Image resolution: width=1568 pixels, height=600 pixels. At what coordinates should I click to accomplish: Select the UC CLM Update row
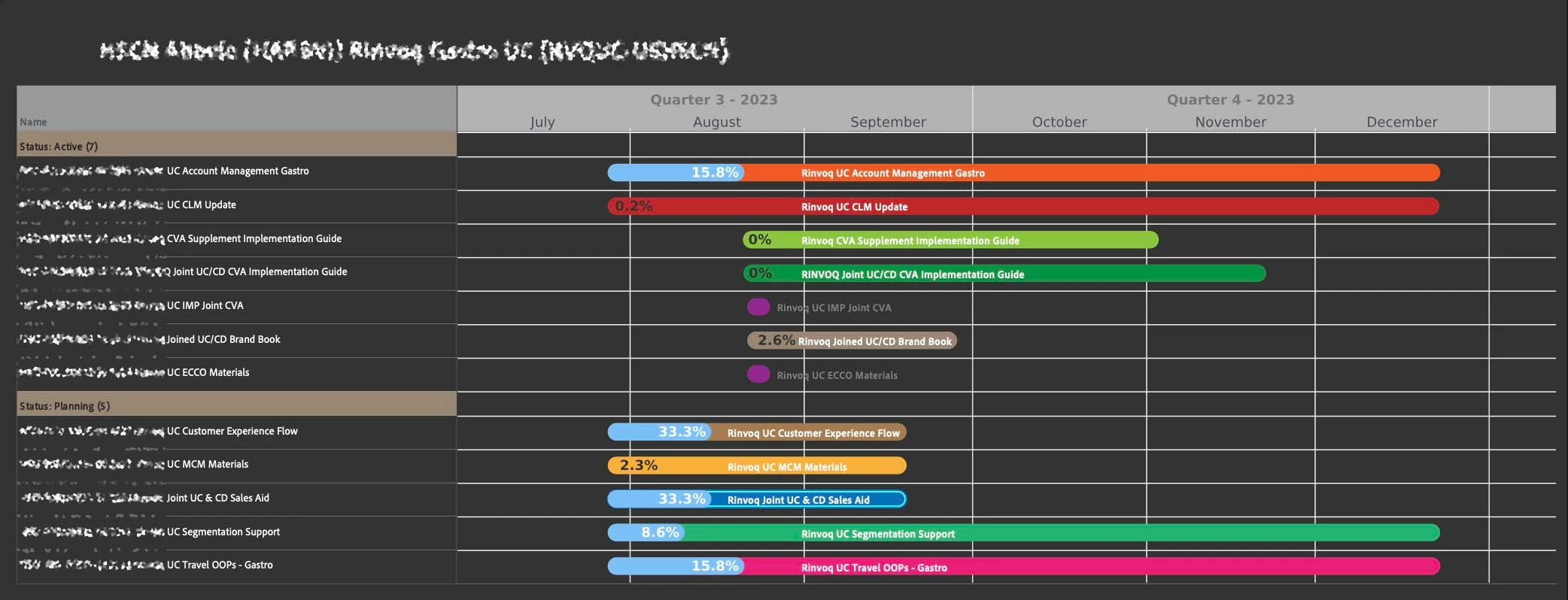236,206
